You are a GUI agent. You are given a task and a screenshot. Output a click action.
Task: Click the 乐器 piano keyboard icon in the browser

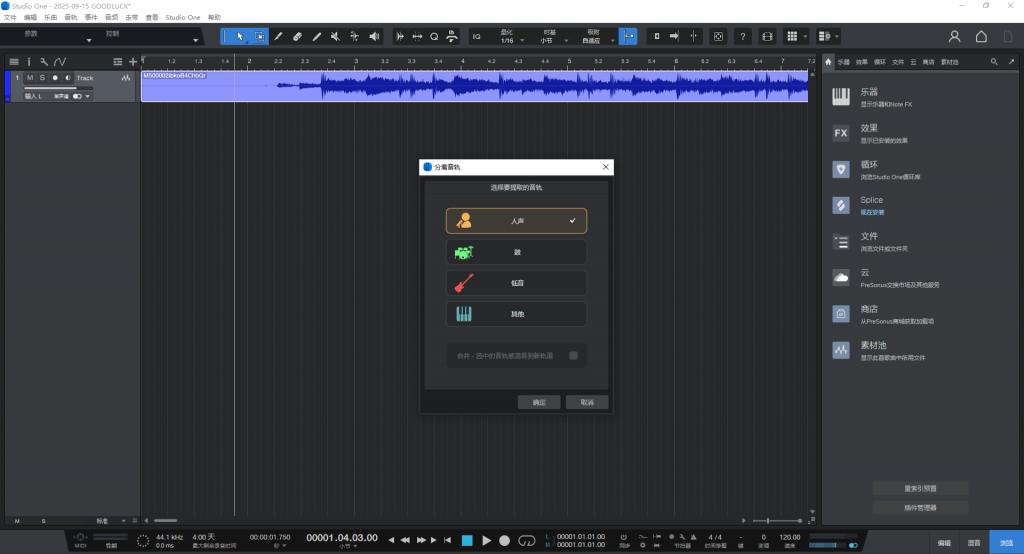(x=841, y=96)
